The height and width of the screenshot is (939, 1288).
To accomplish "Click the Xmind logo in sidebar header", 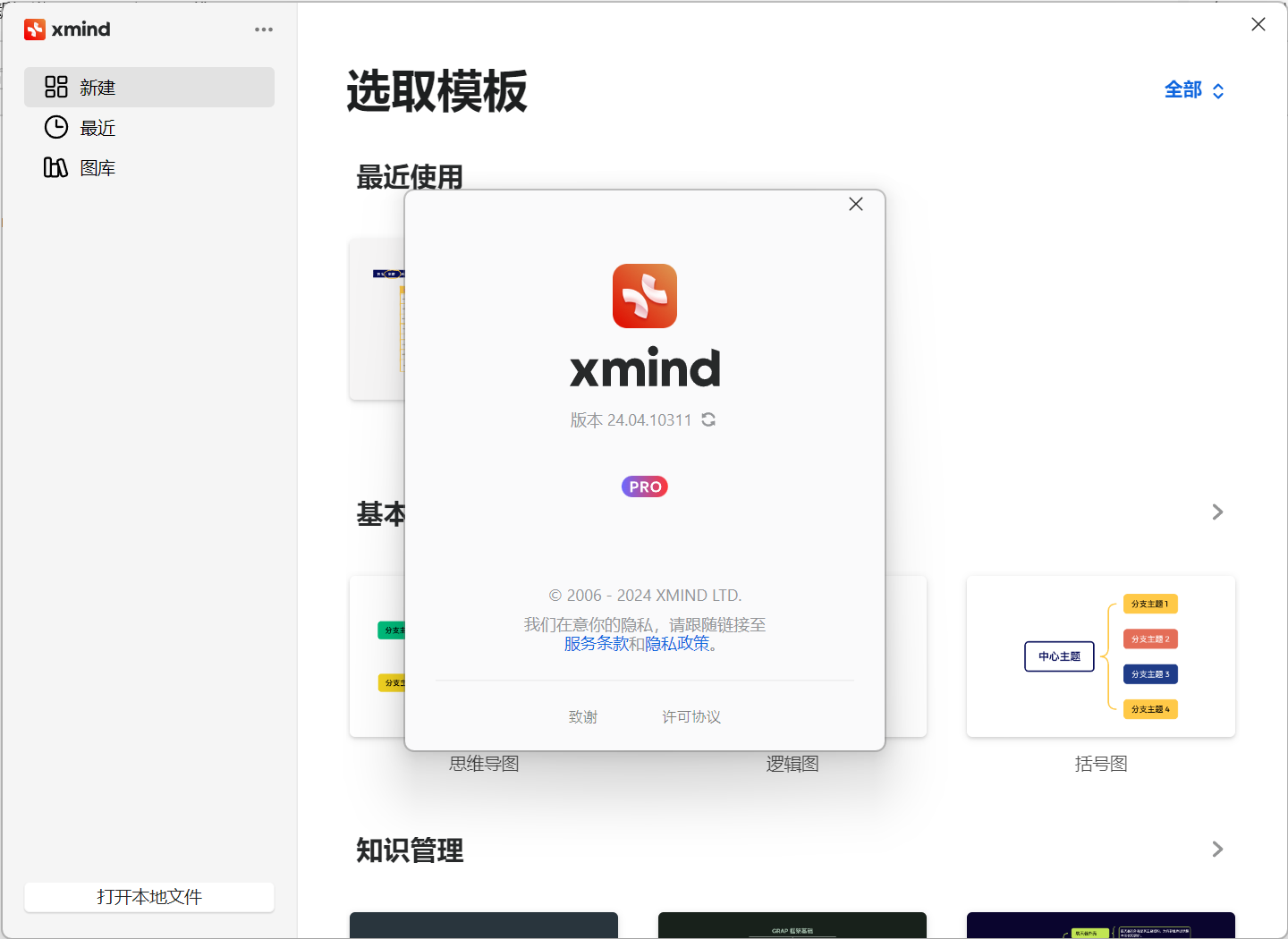I will [35, 30].
